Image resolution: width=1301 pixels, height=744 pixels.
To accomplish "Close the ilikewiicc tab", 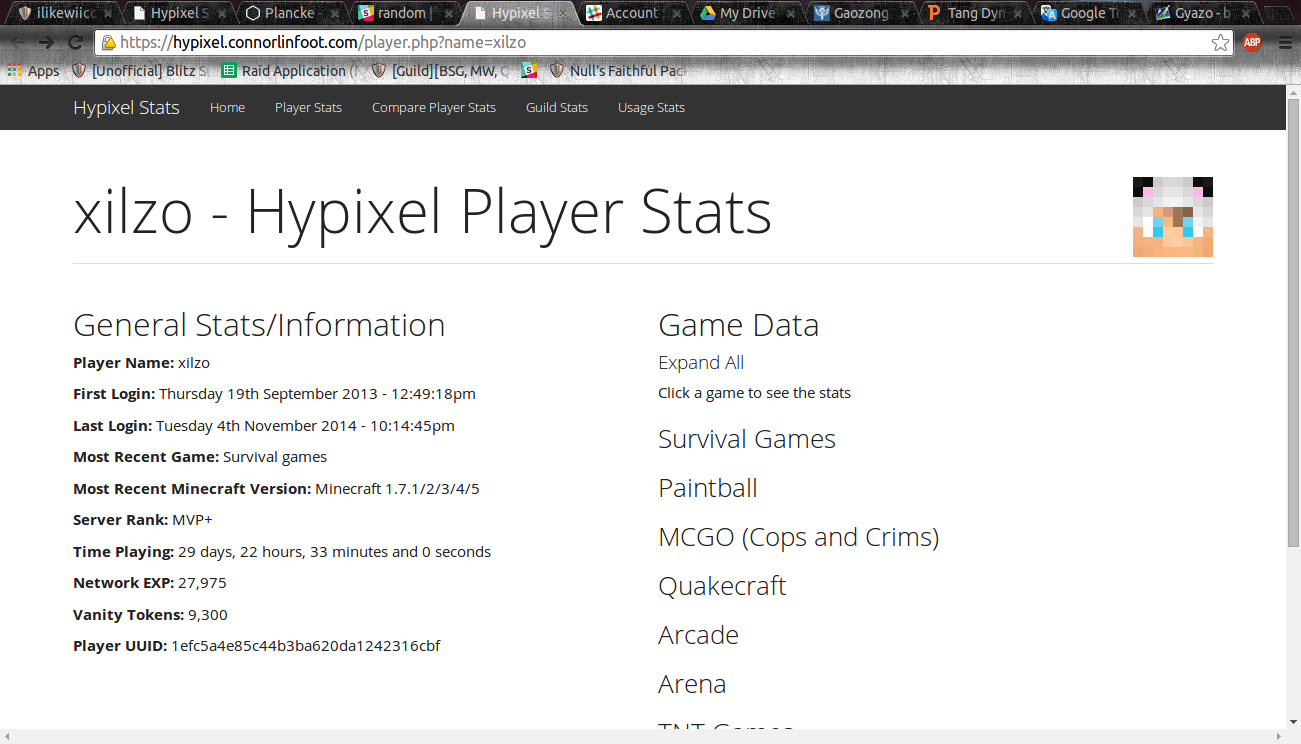I will (107, 13).
